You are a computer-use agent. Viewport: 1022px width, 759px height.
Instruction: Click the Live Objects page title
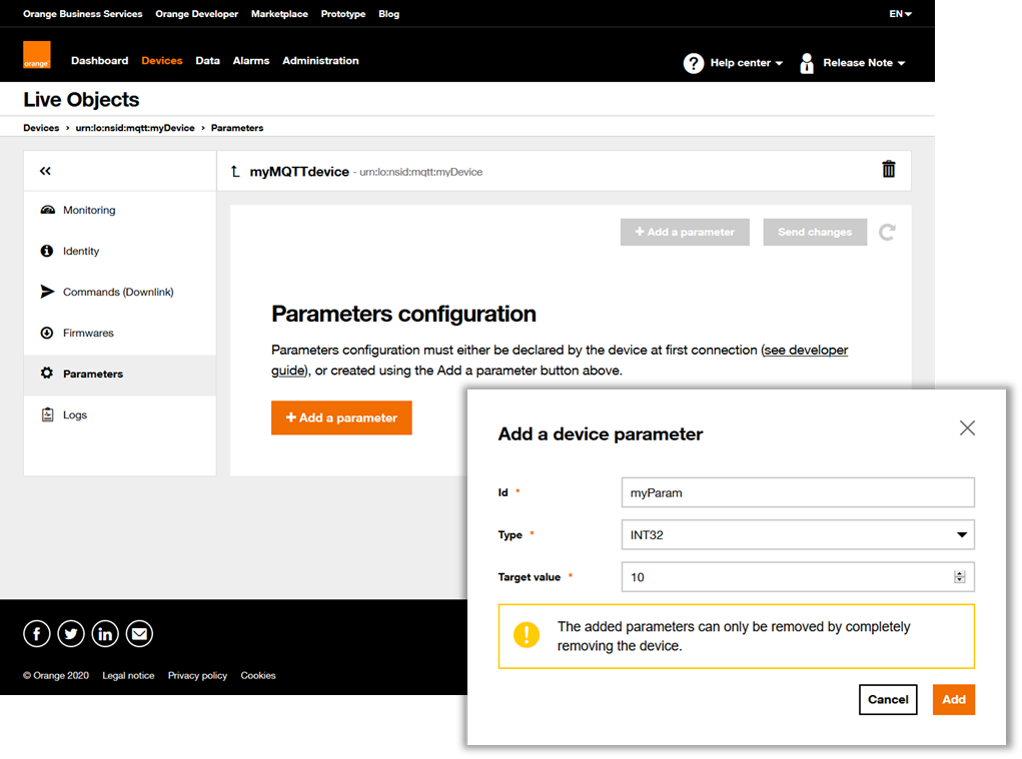pyautogui.click(x=81, y=100)
